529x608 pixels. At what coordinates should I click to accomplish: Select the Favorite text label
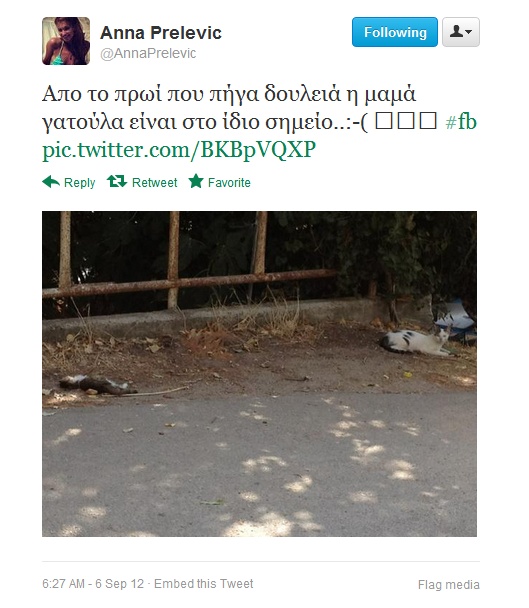click(229, 183)
